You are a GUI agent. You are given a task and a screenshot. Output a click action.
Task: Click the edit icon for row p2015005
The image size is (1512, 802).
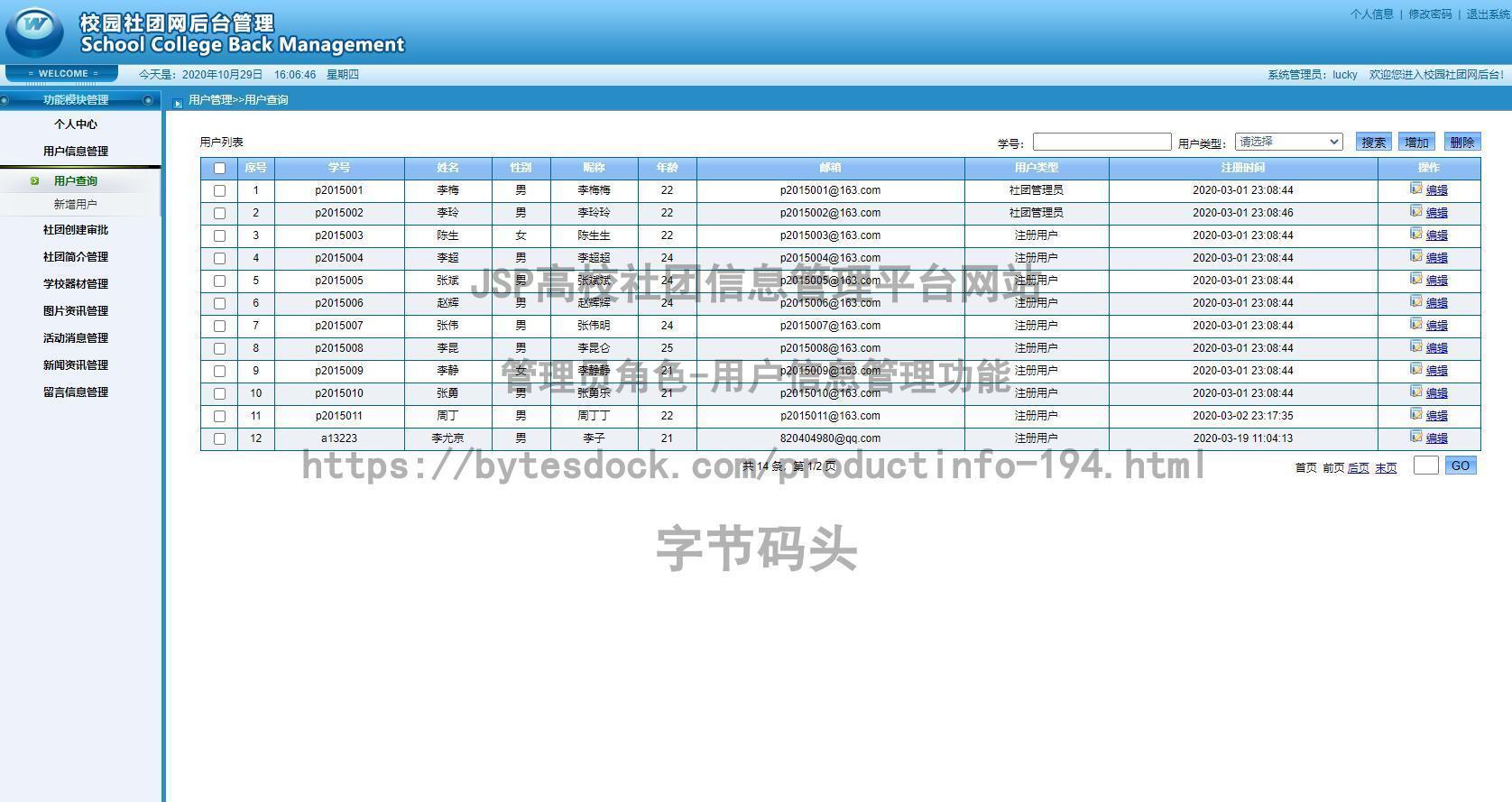pyautogui.click(x=1415, y=279)
